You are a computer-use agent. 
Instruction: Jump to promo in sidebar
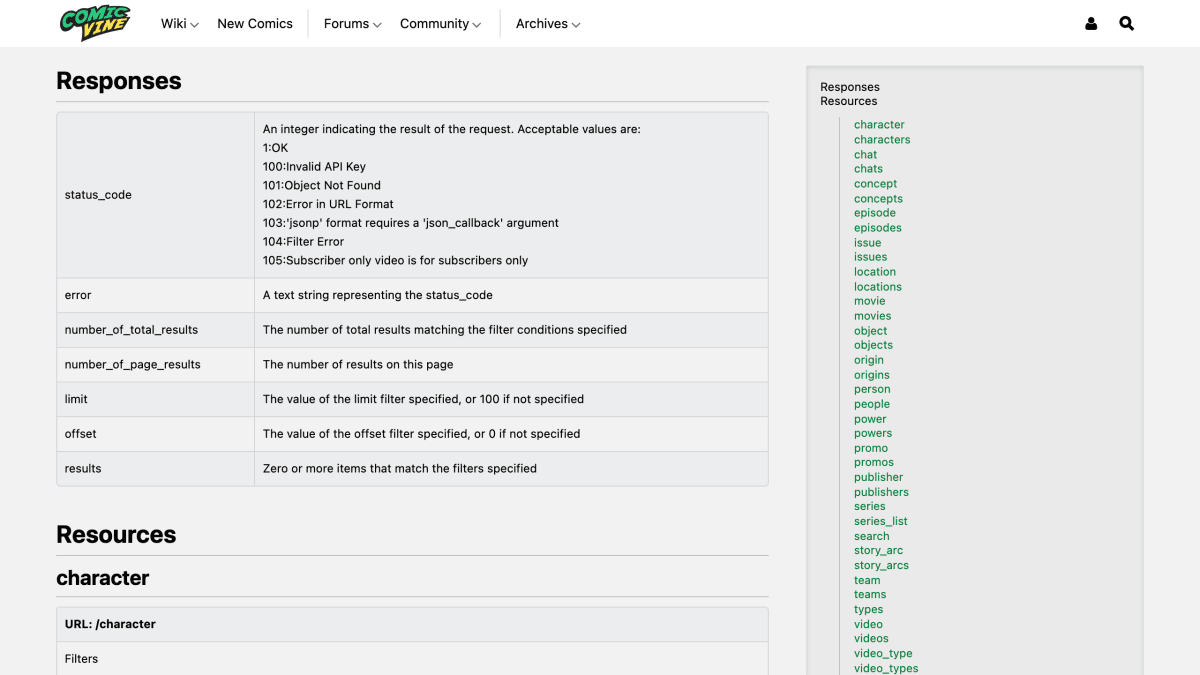point(871,448)
